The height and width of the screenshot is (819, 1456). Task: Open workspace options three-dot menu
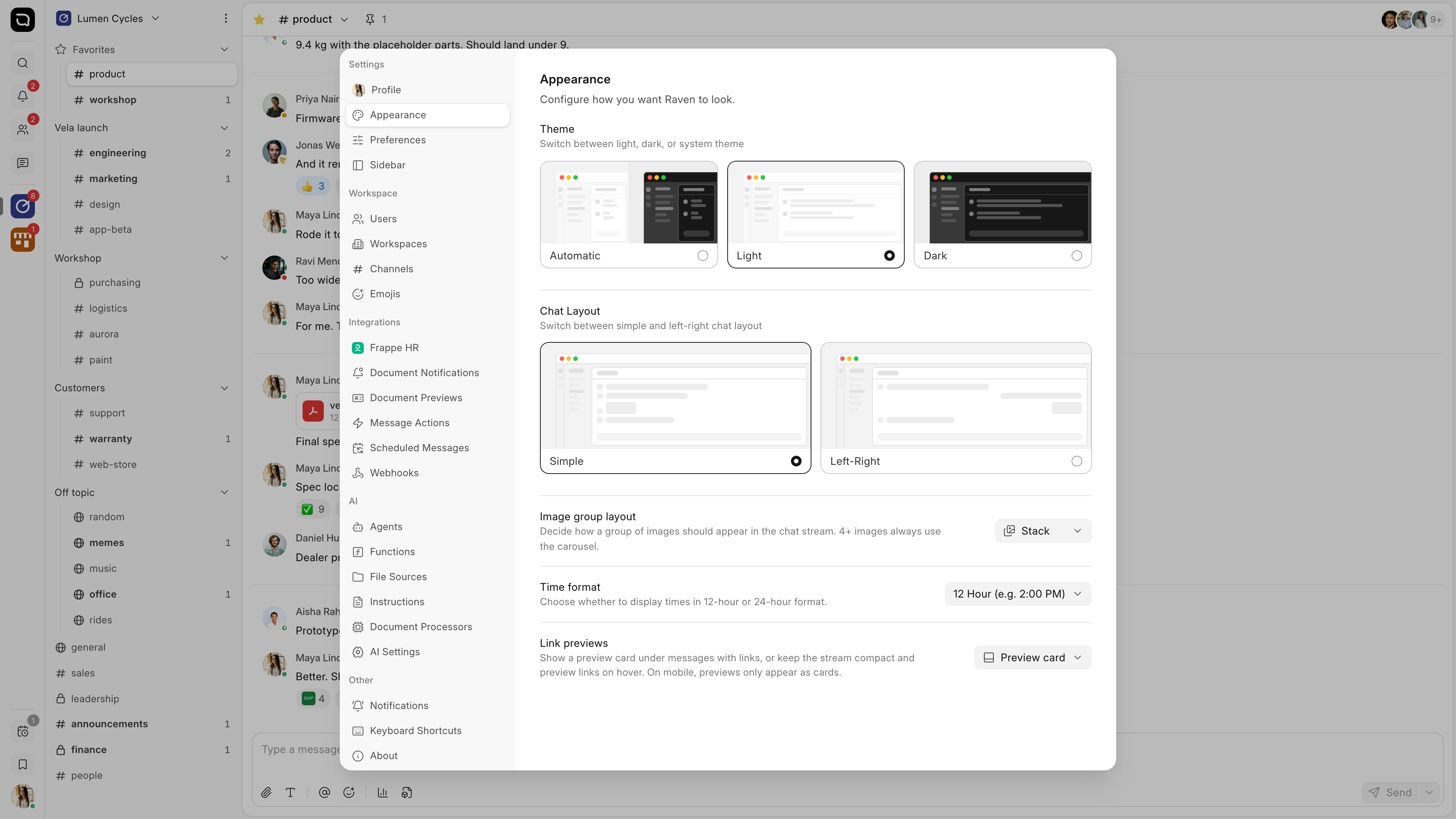(x=226, y=19)
